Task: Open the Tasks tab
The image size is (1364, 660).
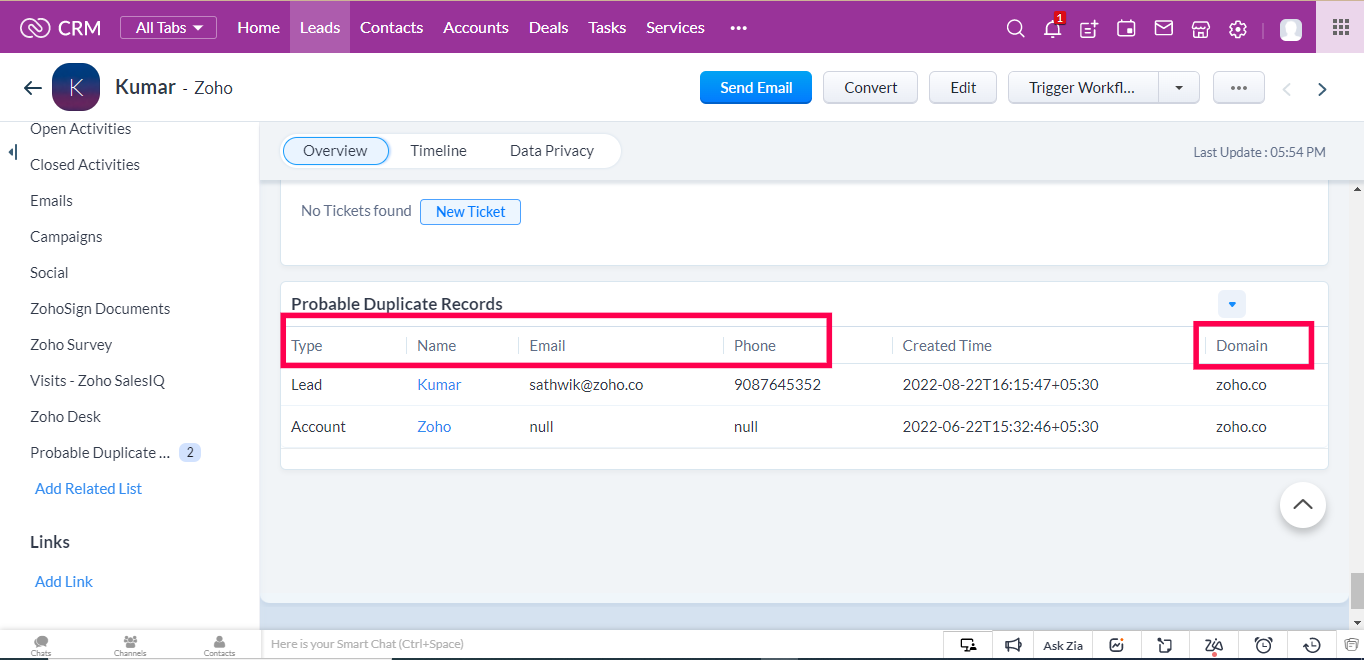Action: coord(607,28)
